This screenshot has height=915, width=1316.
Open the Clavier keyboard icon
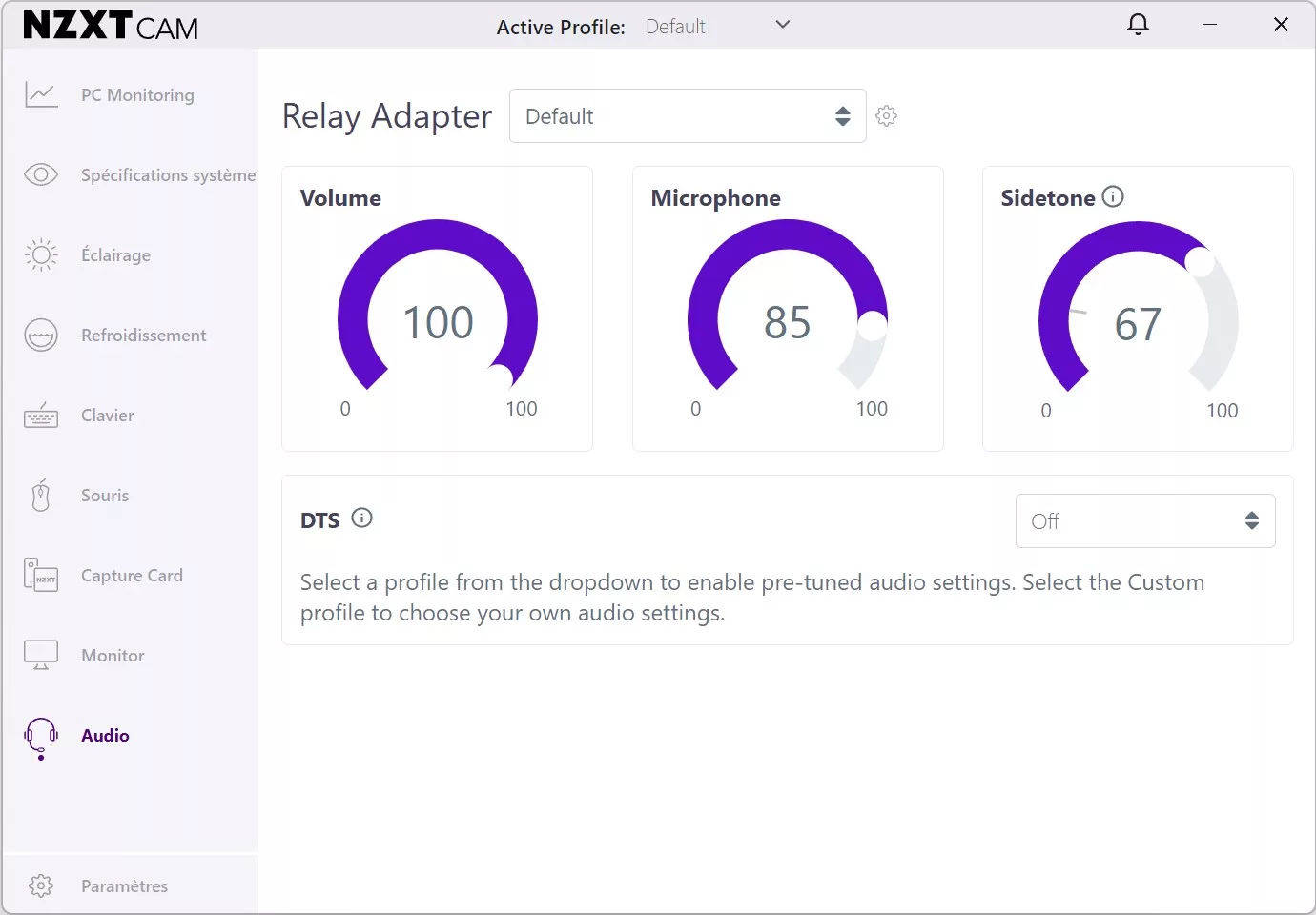click(x=41, y=416)
